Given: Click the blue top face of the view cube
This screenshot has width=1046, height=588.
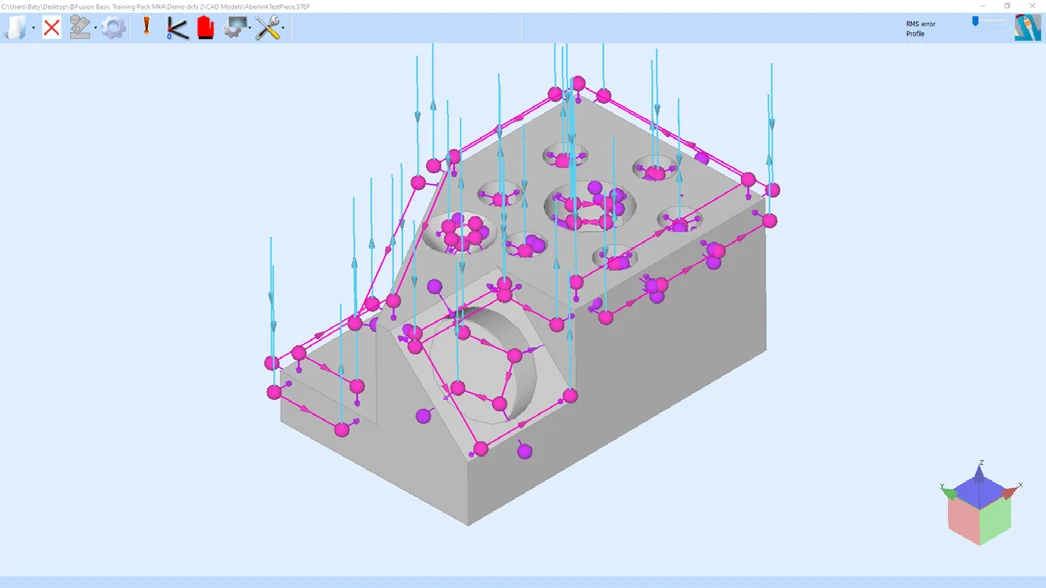Looking at the screenshot, I should [x=979, y=493].
